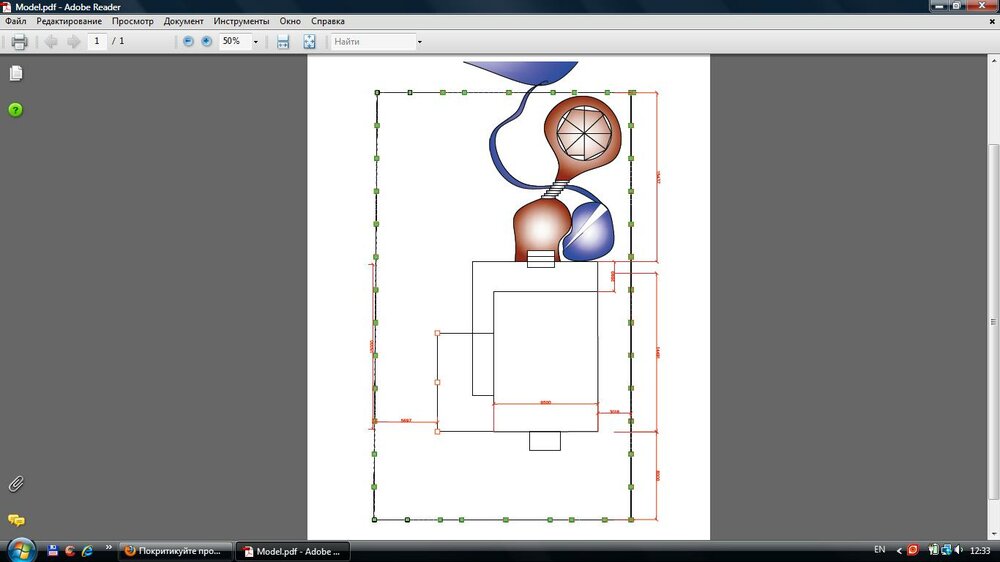
Task: Click the Найти search field
Action: pyautogui.click(x=372, y=42)
